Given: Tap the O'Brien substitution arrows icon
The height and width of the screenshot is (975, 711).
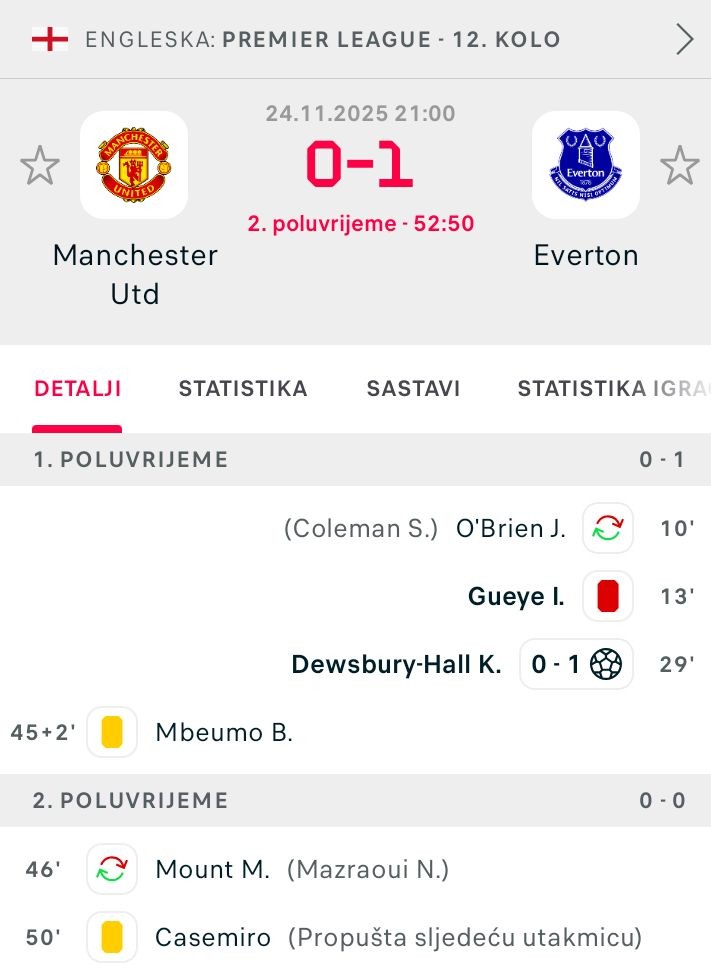Looking at the screenshot, I should pyautogui.click(x=608, y=528).
